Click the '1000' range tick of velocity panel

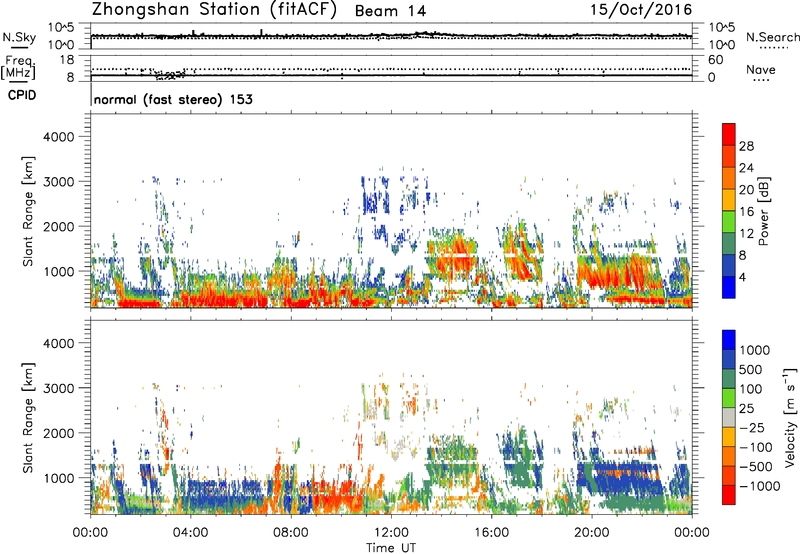58,478
